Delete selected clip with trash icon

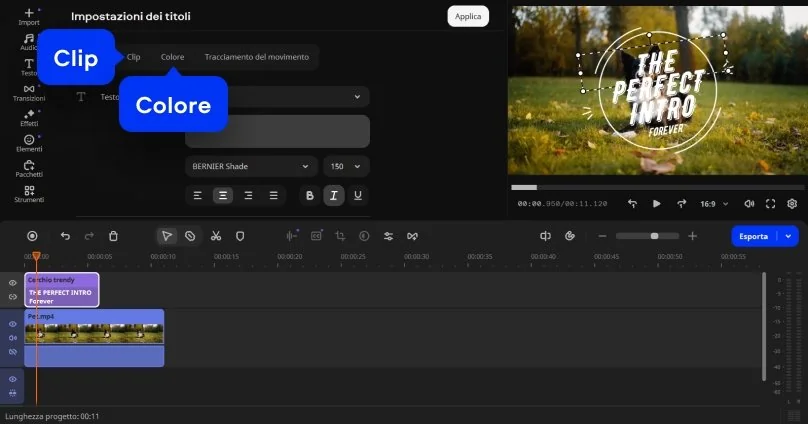click(113, 236)
